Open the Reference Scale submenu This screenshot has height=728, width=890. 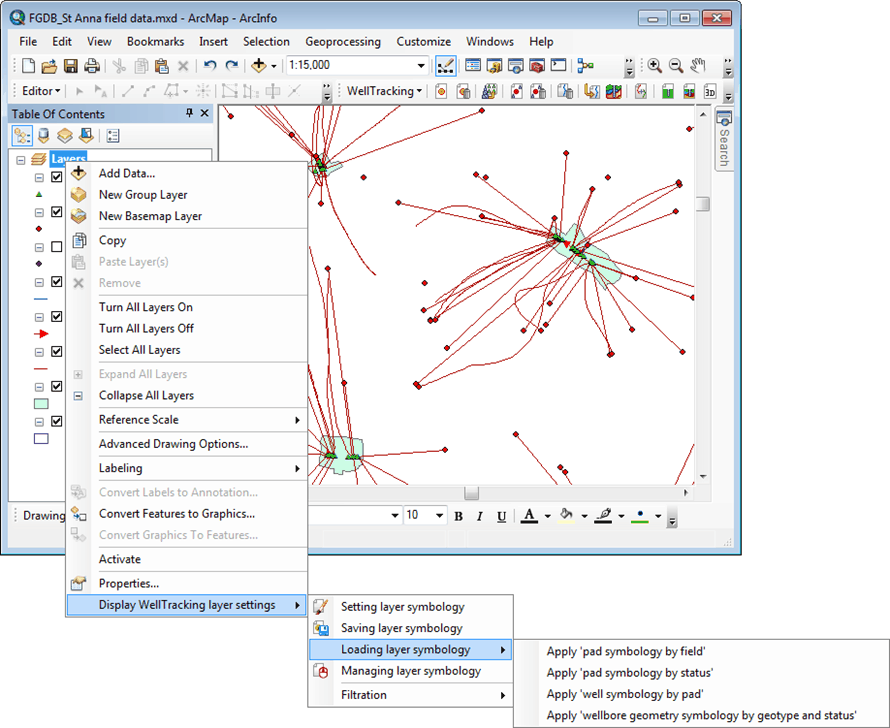[187, 420]
